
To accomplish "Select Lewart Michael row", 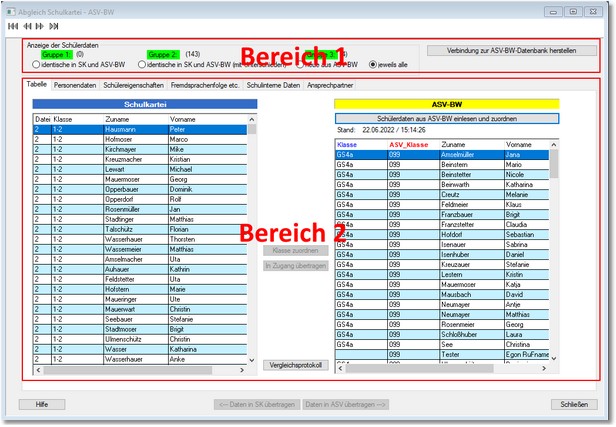I will click(140, 170).
